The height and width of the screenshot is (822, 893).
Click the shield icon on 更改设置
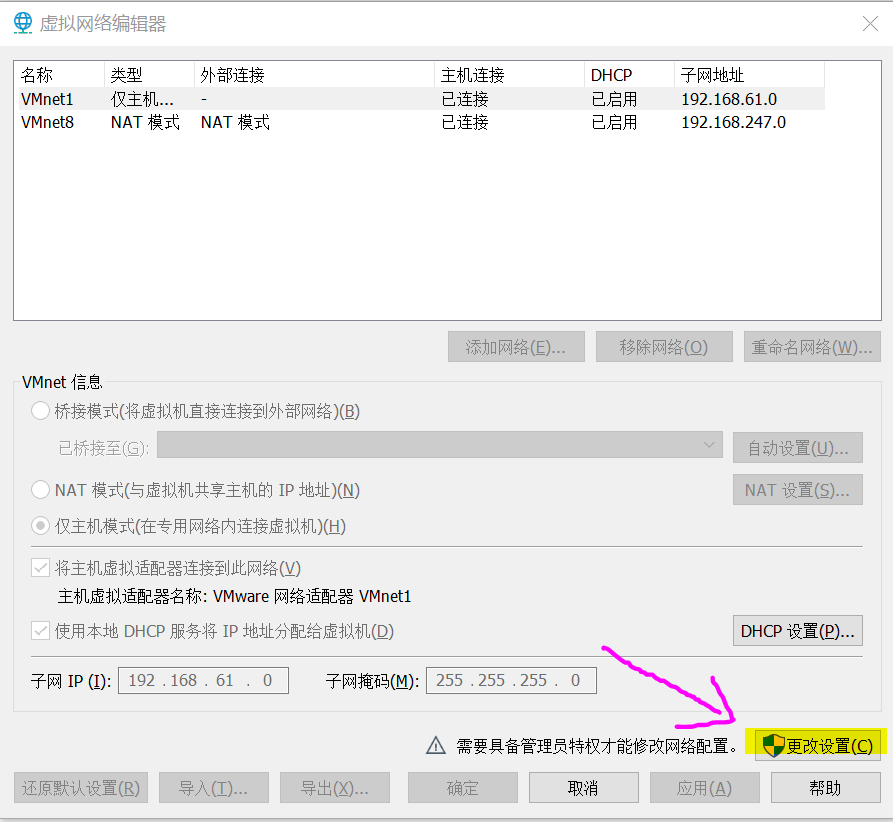pos(773,745)
